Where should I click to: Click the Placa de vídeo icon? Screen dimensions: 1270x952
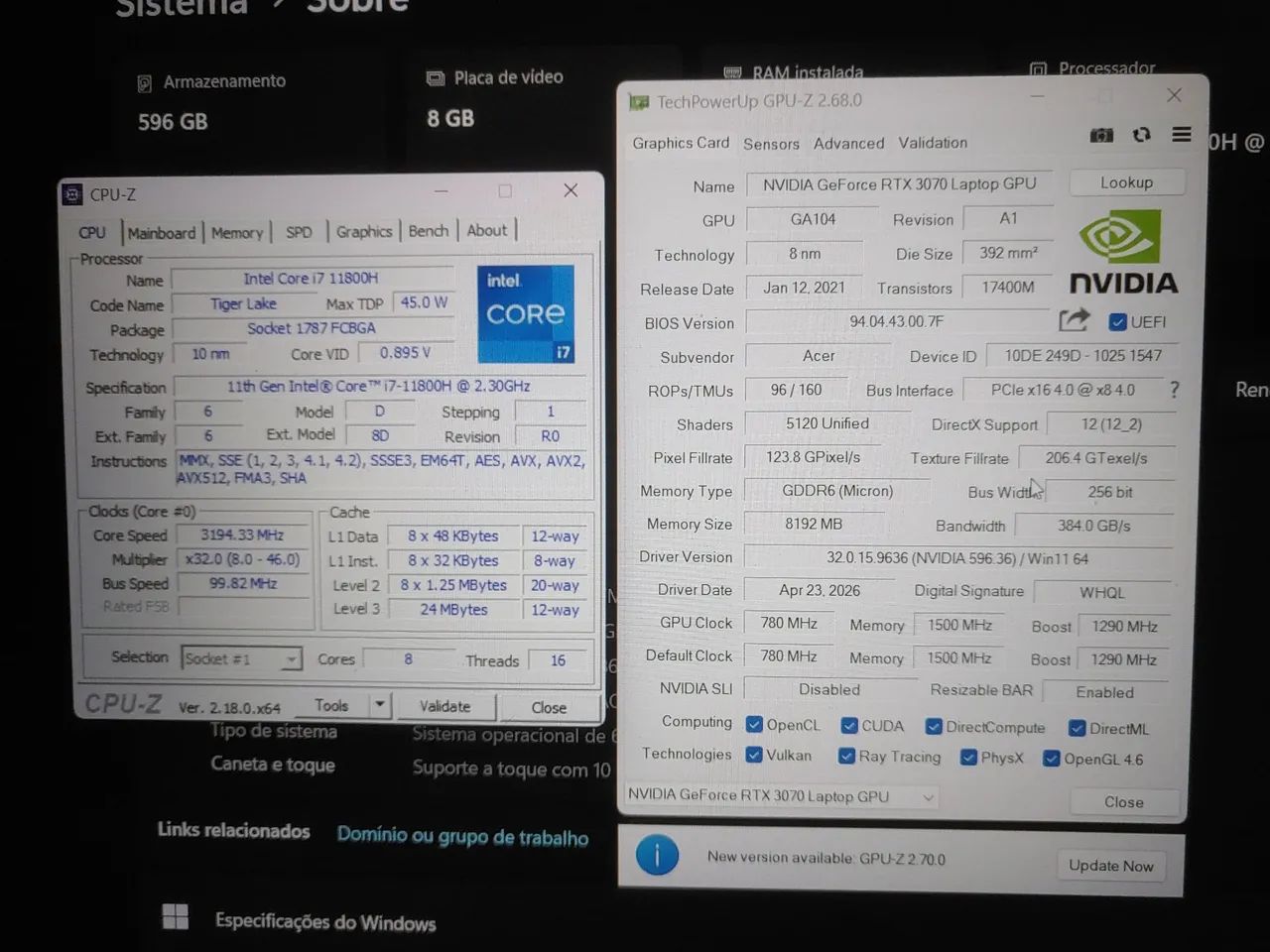435,78
